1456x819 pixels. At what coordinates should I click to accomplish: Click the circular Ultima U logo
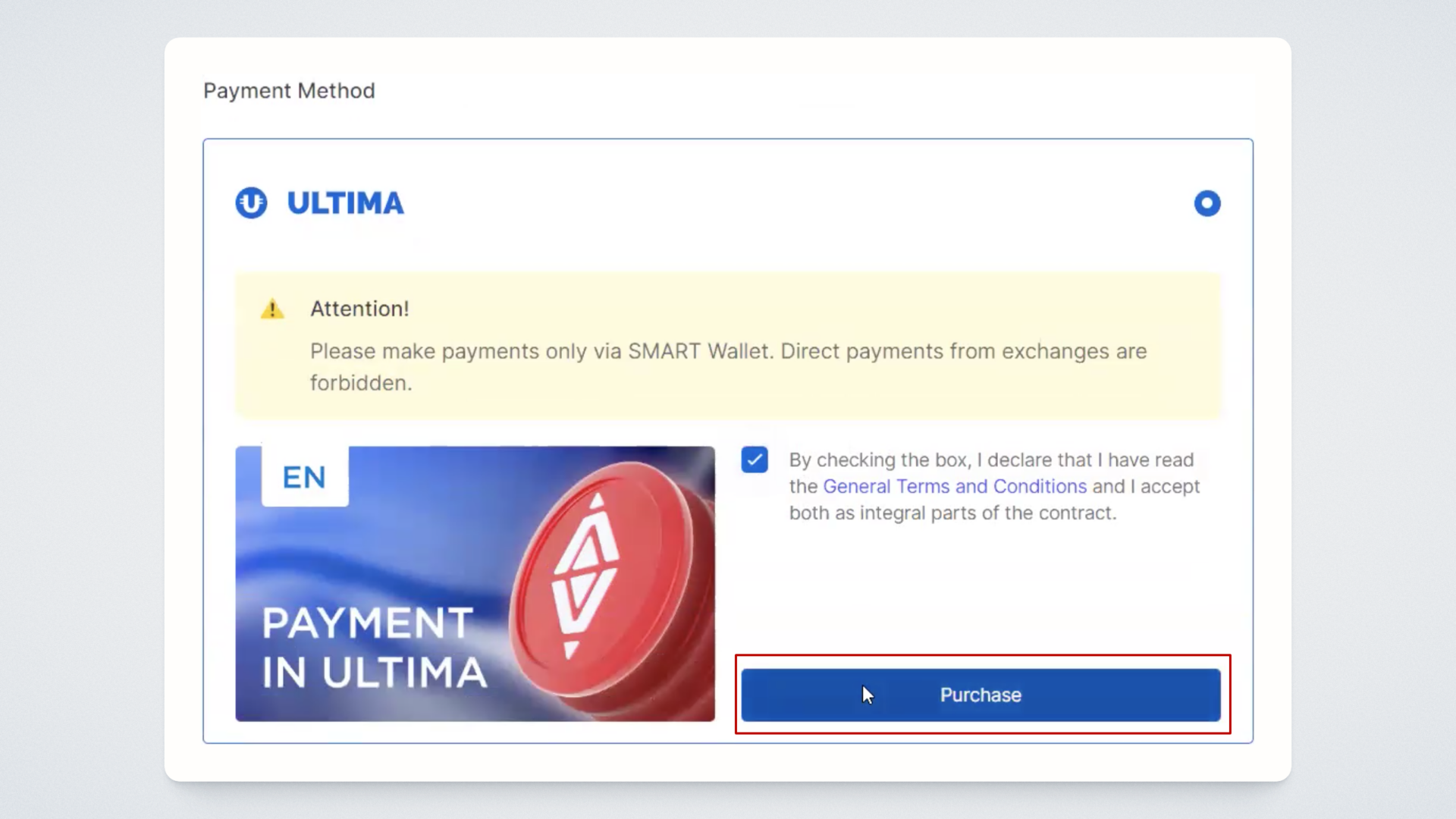[x=251, y=203]
